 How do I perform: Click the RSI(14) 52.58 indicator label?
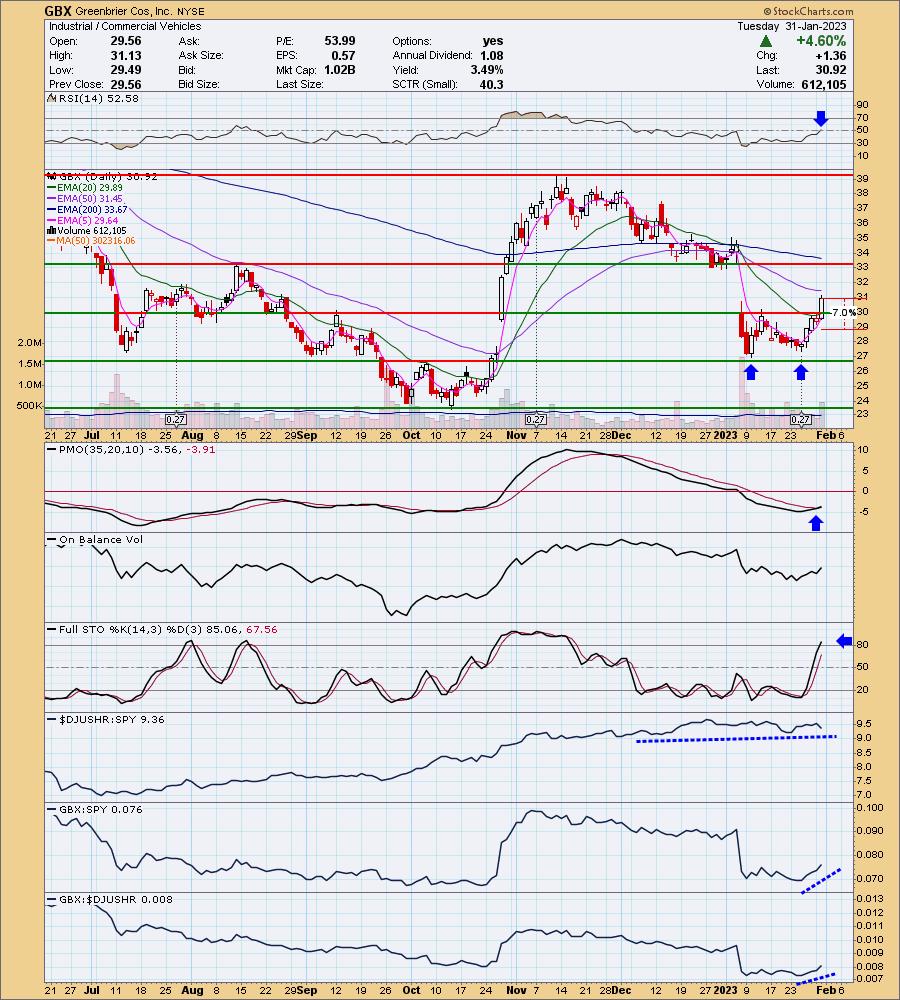92,98
